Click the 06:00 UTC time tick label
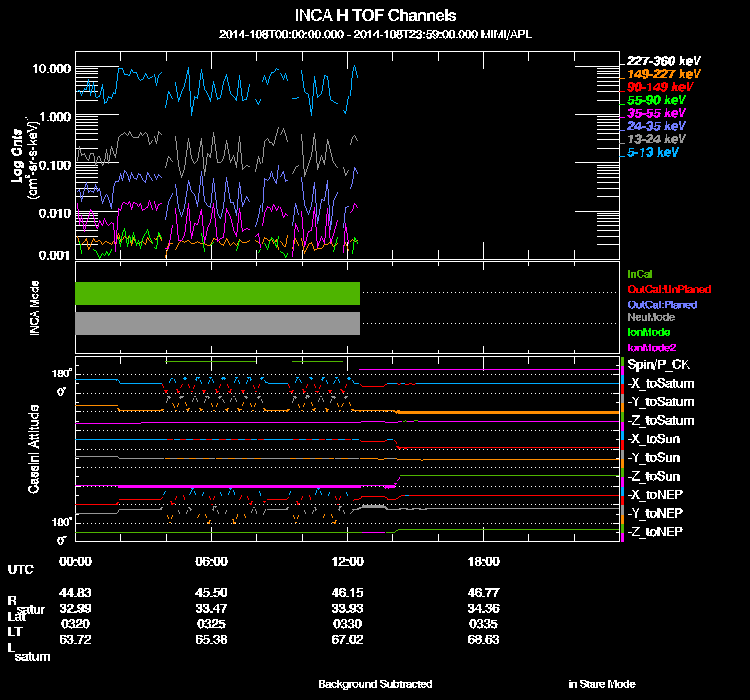 tap(212, 561)
